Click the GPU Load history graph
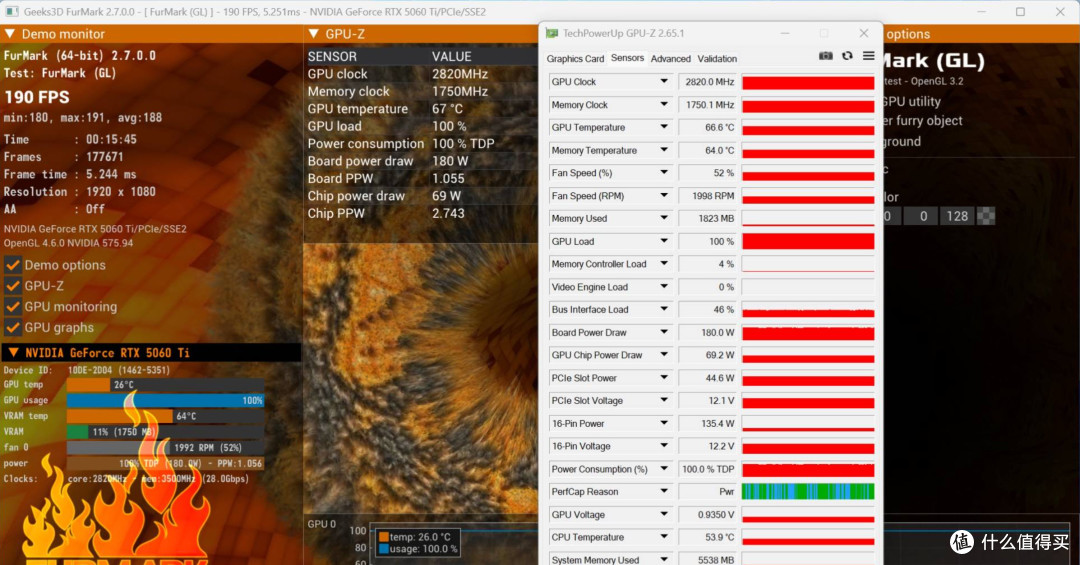The image size is (1080, 565). point(808,241)
